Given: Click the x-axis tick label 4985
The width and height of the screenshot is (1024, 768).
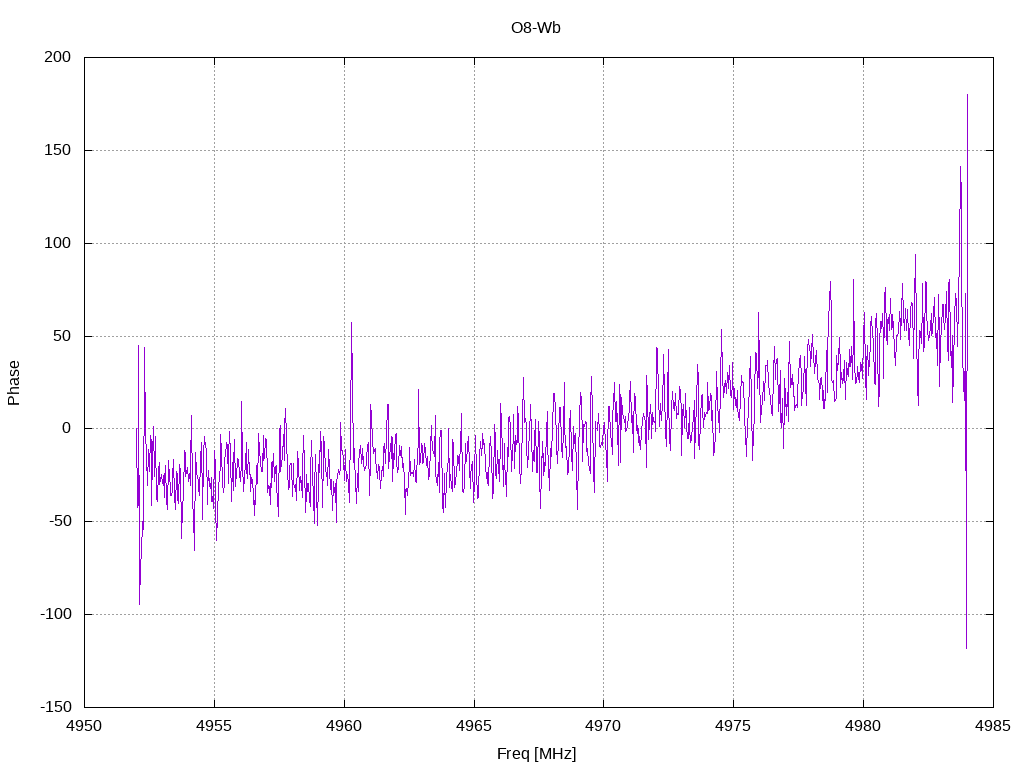Looking at the screenshot, I should [993, 726].
